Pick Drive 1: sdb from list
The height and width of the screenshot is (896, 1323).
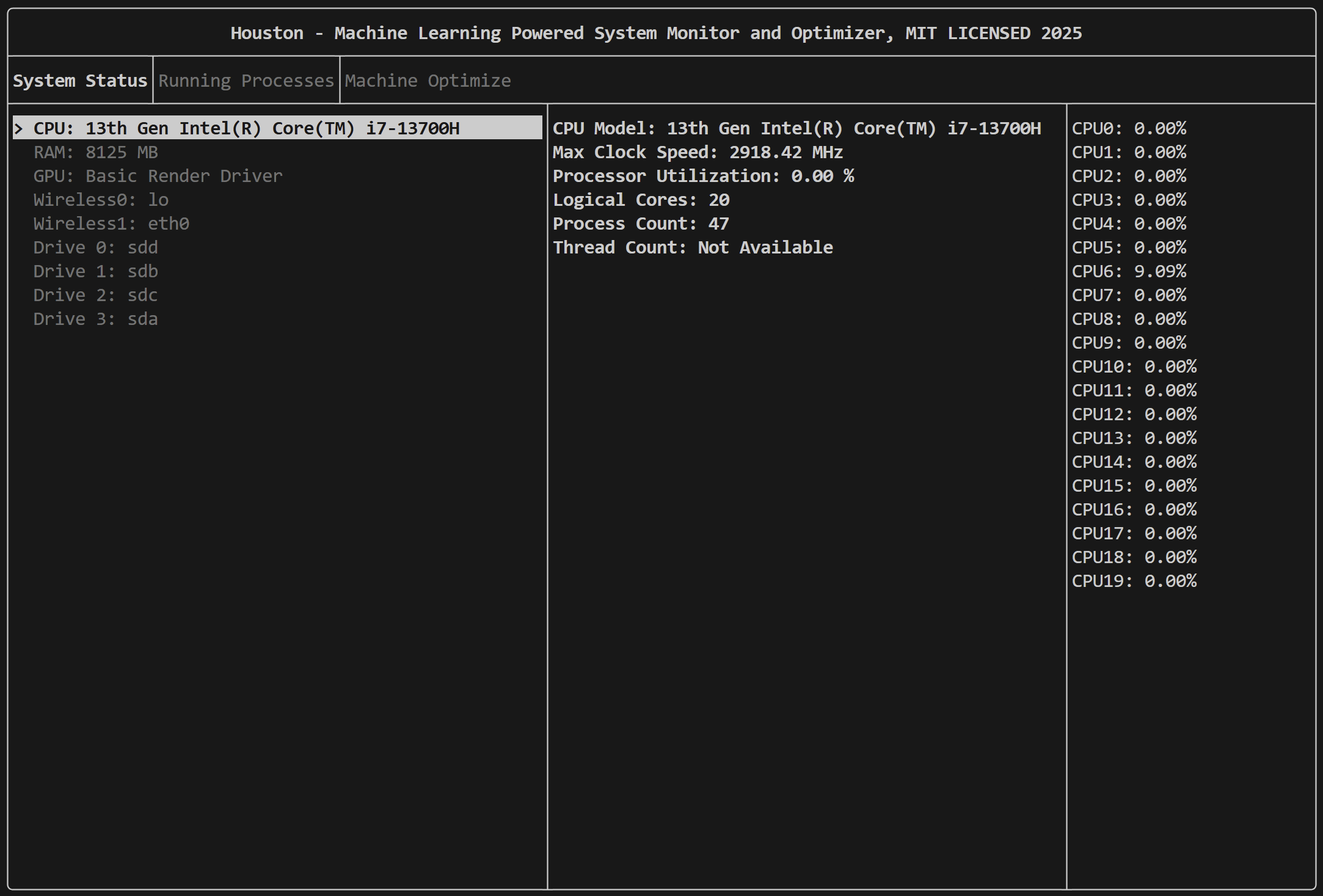pos(96,271)
